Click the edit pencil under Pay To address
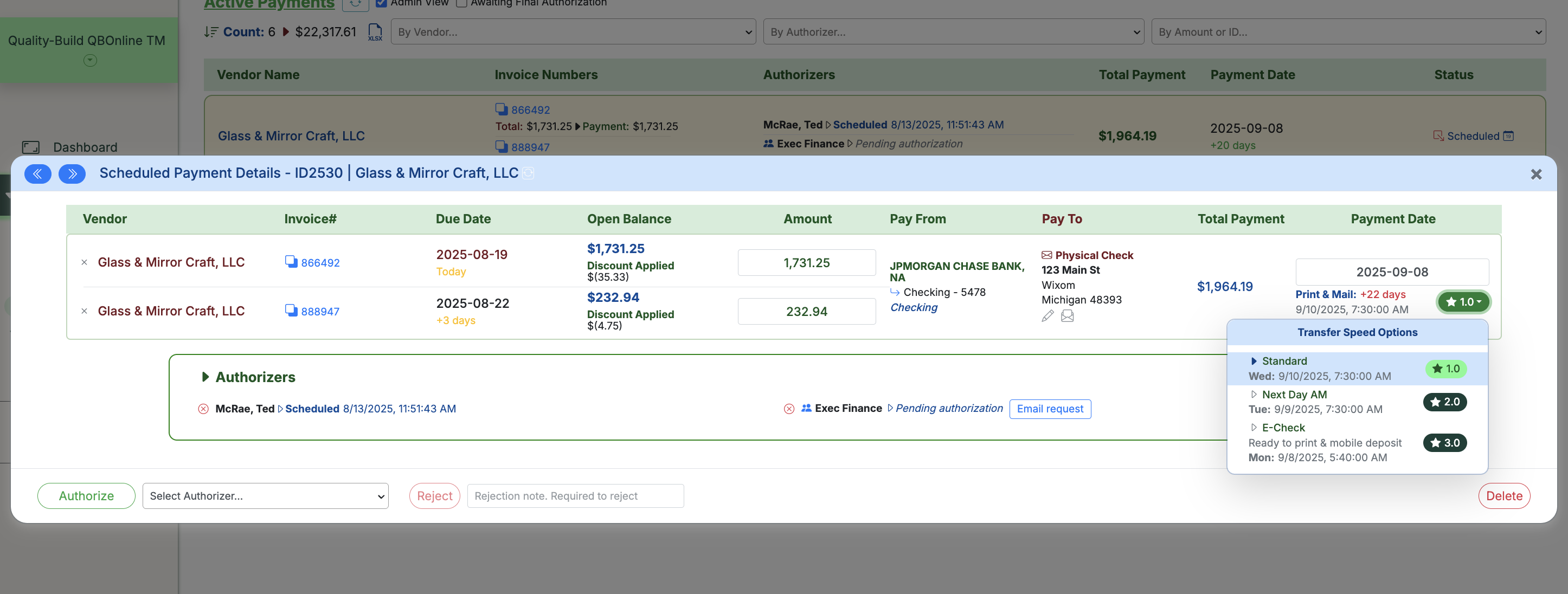The image size is (1568, 594). [1047, 316]
